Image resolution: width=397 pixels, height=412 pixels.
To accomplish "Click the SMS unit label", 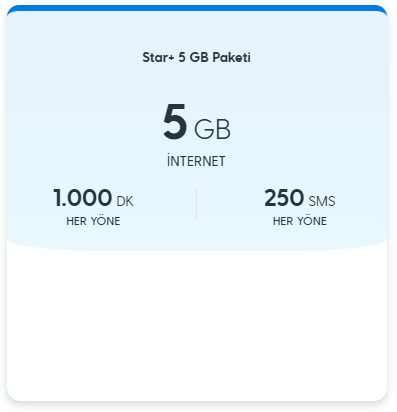I will click(x=322, y=201).
